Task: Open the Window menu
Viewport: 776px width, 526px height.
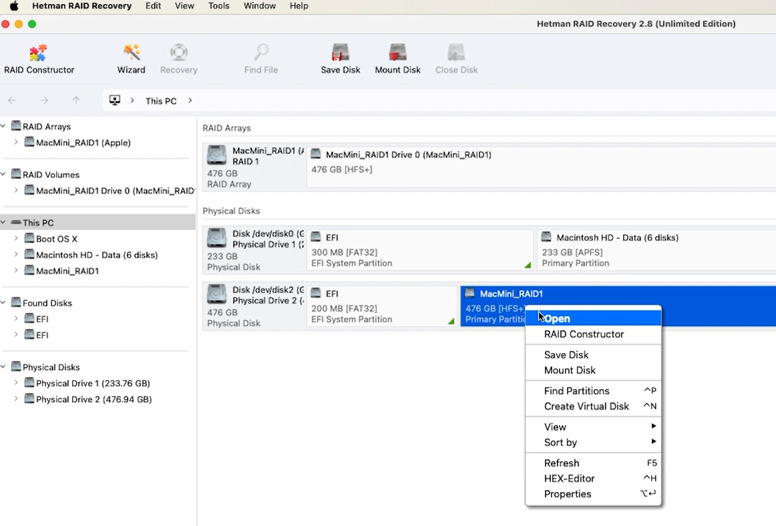Action: tap(259, 6)
